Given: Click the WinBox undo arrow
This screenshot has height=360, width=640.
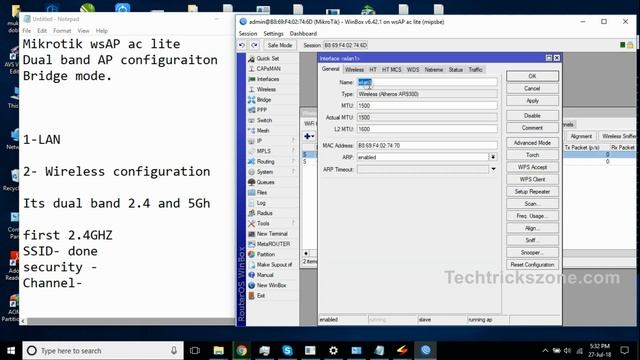Looking at the screenshot, I should point(242,45).
